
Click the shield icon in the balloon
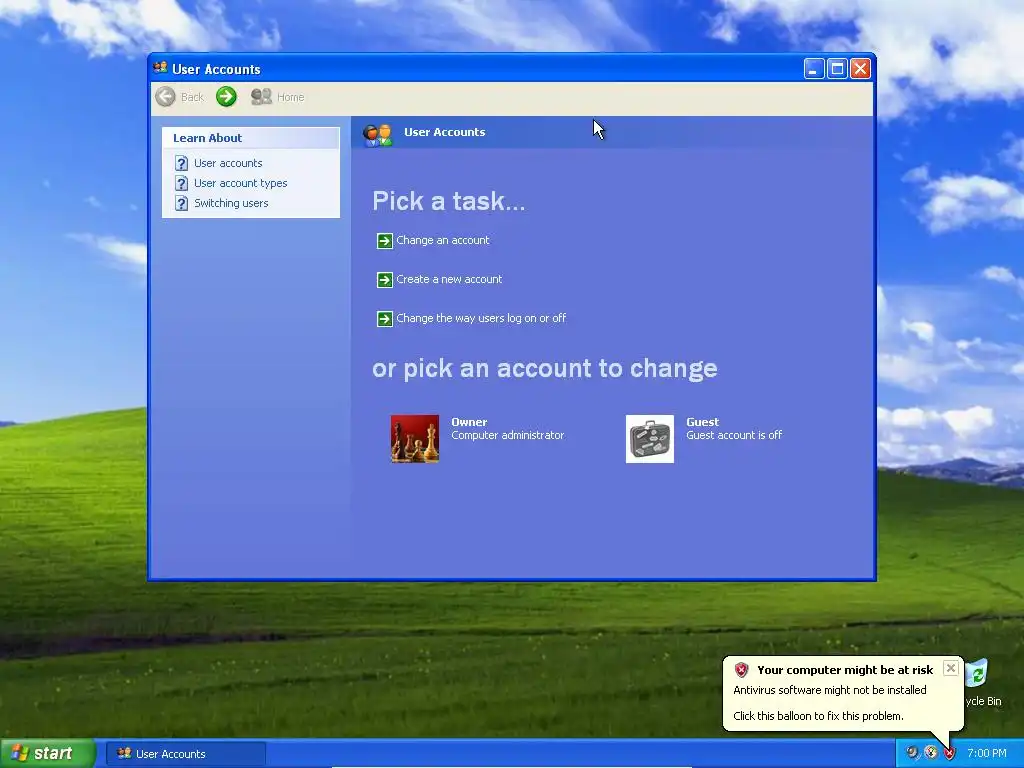point(741,669)
